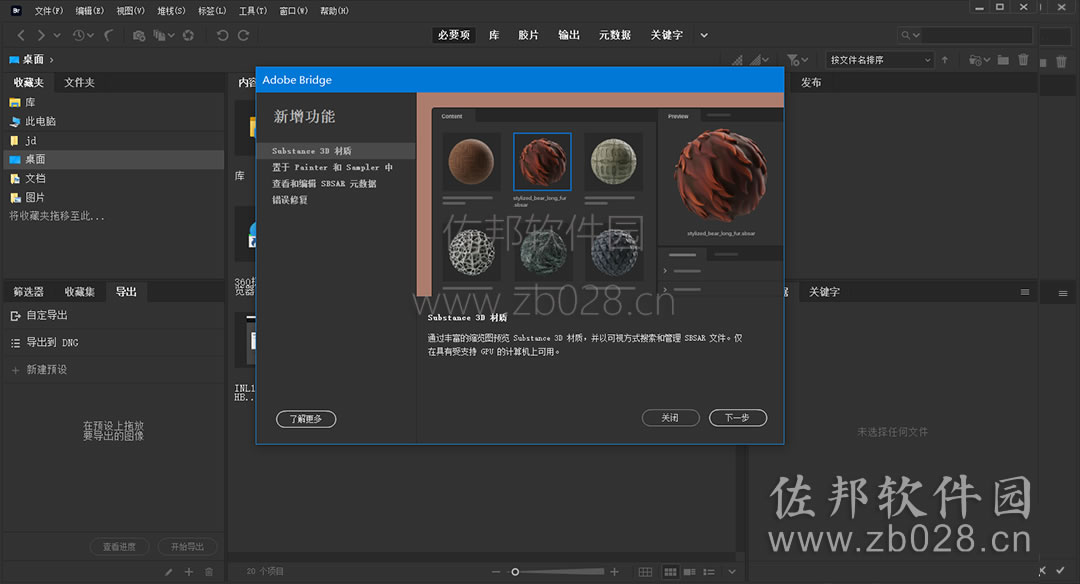Click 自定导出 export preset
The width and height of the screenshot is (1080, 584).
(x=114, y=315)
